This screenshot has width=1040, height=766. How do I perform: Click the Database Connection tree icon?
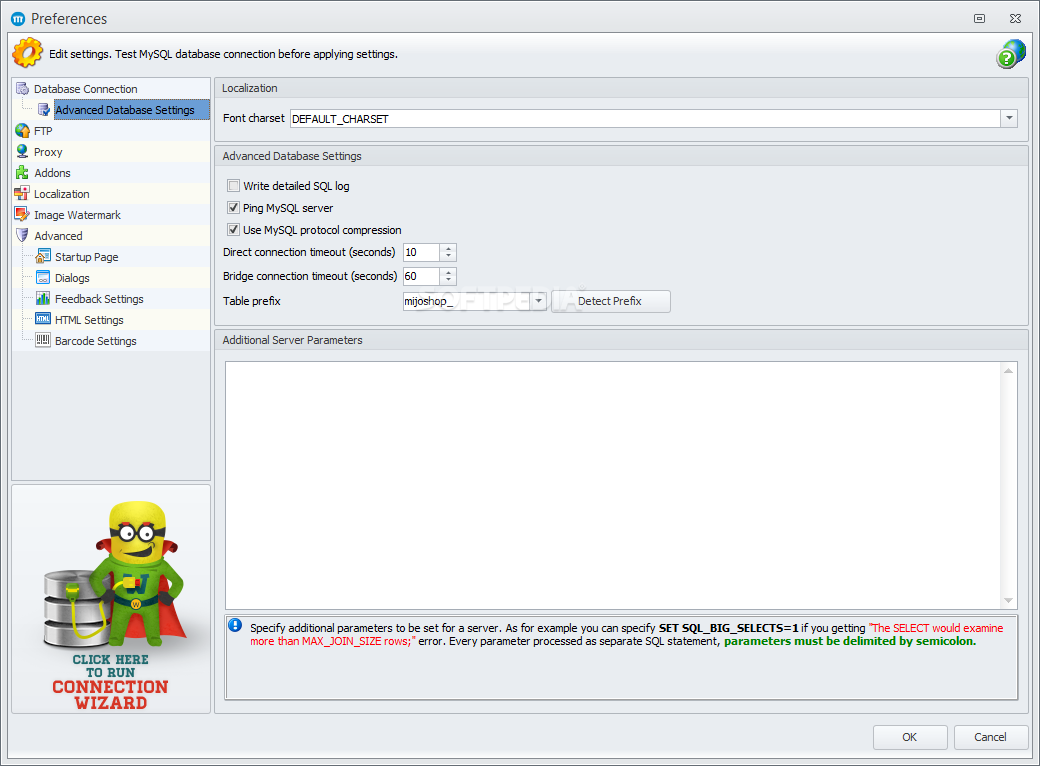pos(22,88)
